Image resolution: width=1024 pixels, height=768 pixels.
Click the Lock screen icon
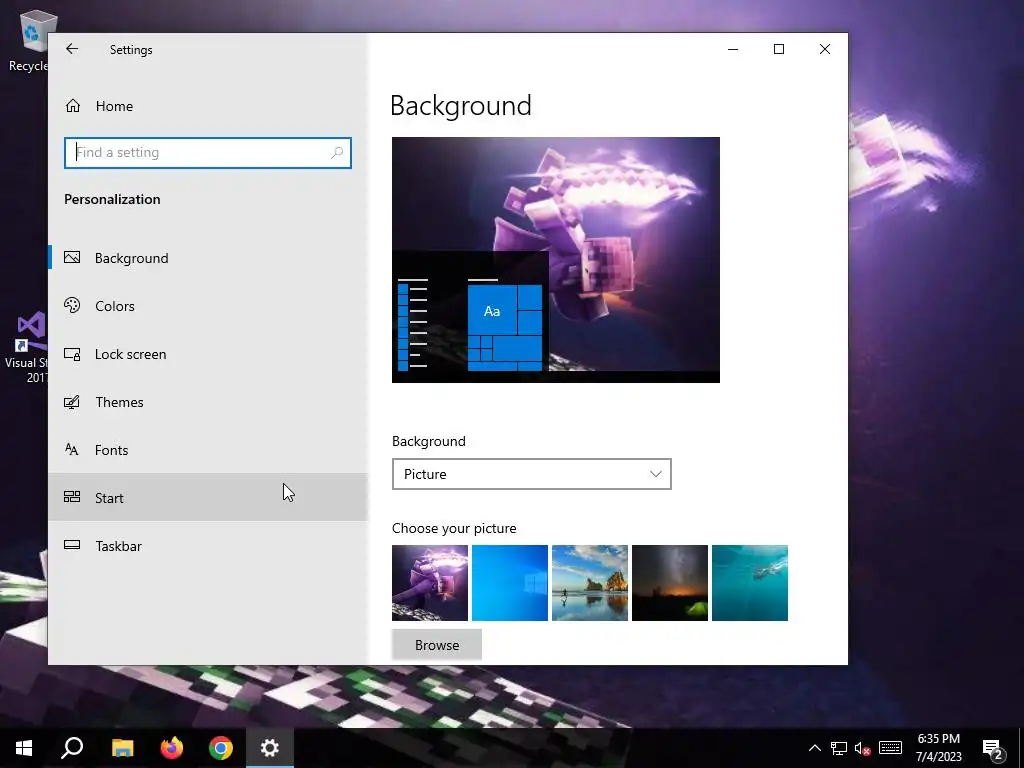[x=72, y=354]
